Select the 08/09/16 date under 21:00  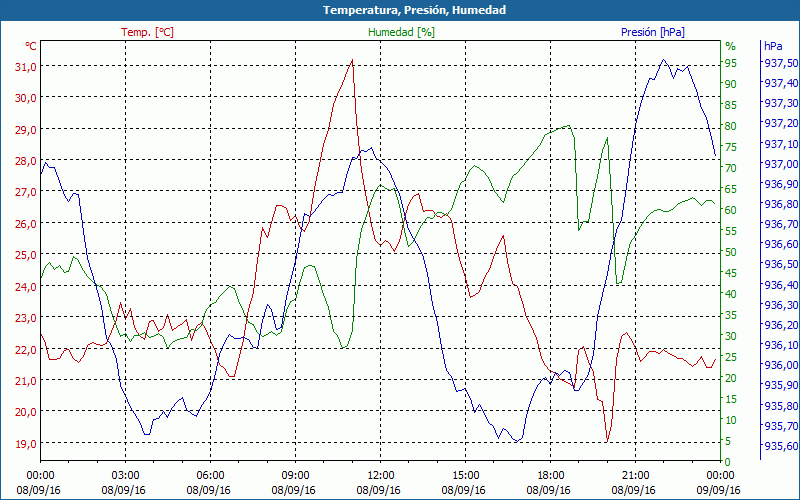point(633,490)
